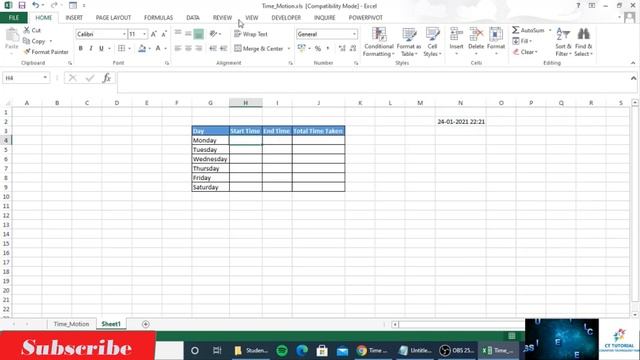Toggle Underline formatting
This screenshot has width=640, height=360.
[x=101, y=48]
